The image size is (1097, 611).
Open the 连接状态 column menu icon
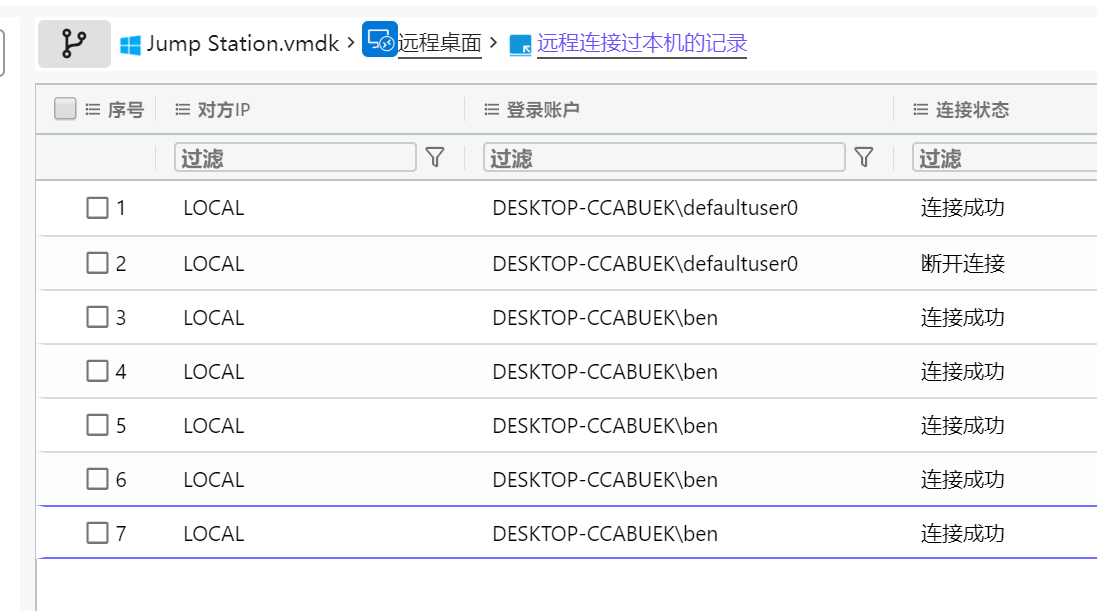click(921, 109)
